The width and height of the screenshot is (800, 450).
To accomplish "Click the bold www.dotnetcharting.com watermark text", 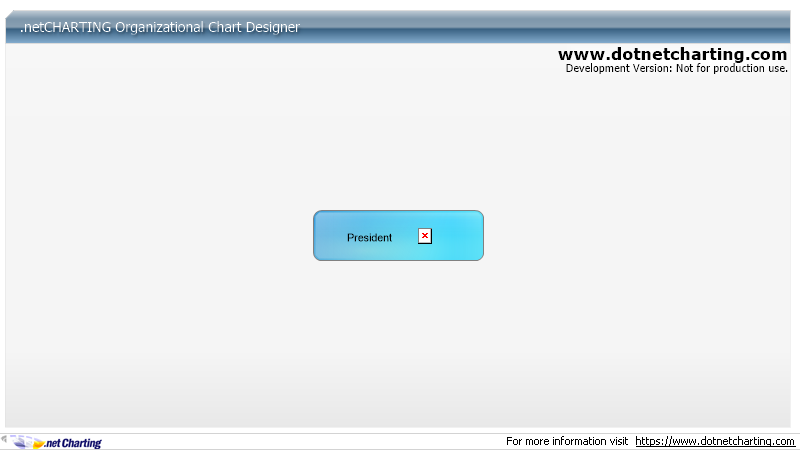I will pos(672,54).
